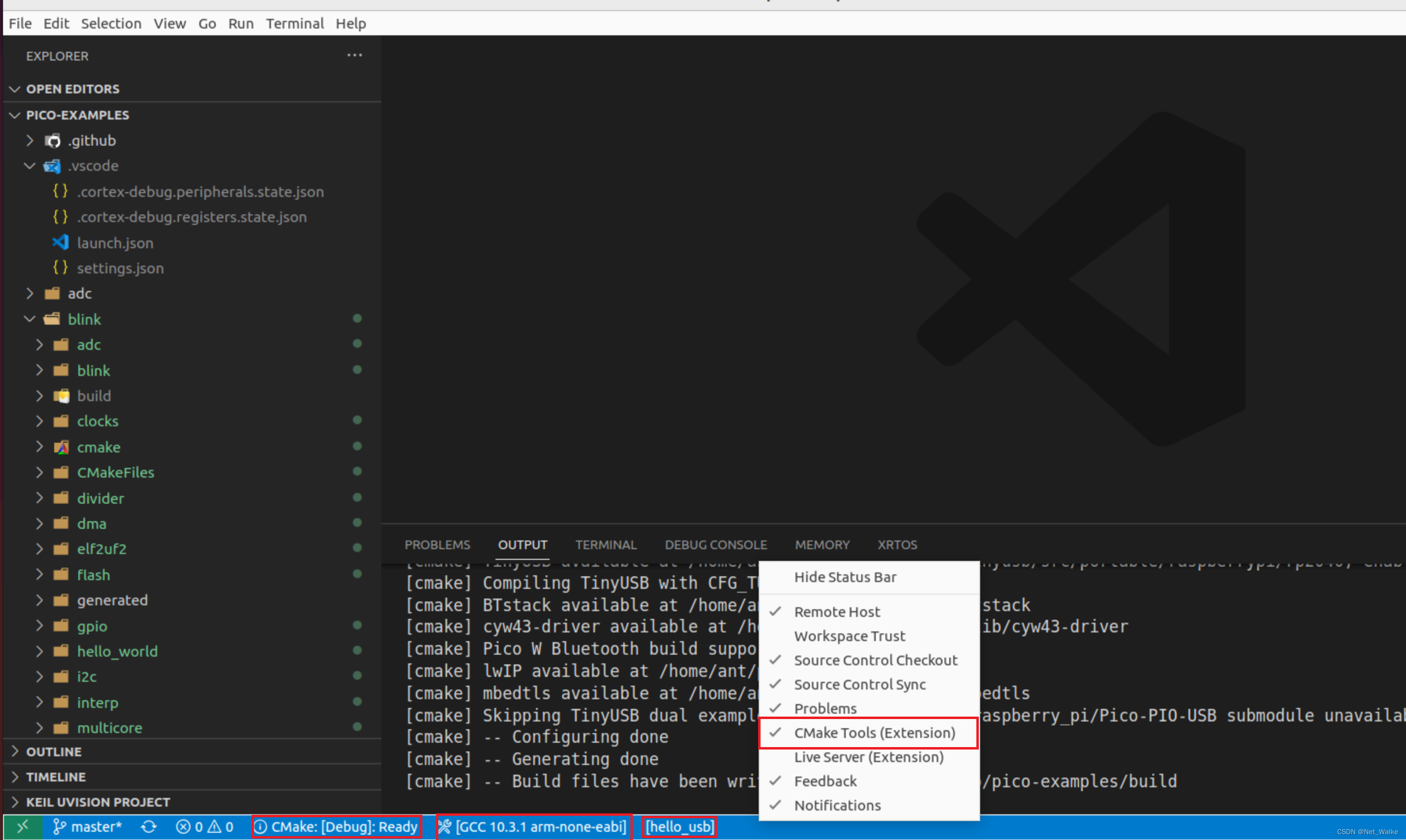The width and height of the screenshot is (1406, 840).
Task: Open the Run menu
Action: [x=240, y=24]
